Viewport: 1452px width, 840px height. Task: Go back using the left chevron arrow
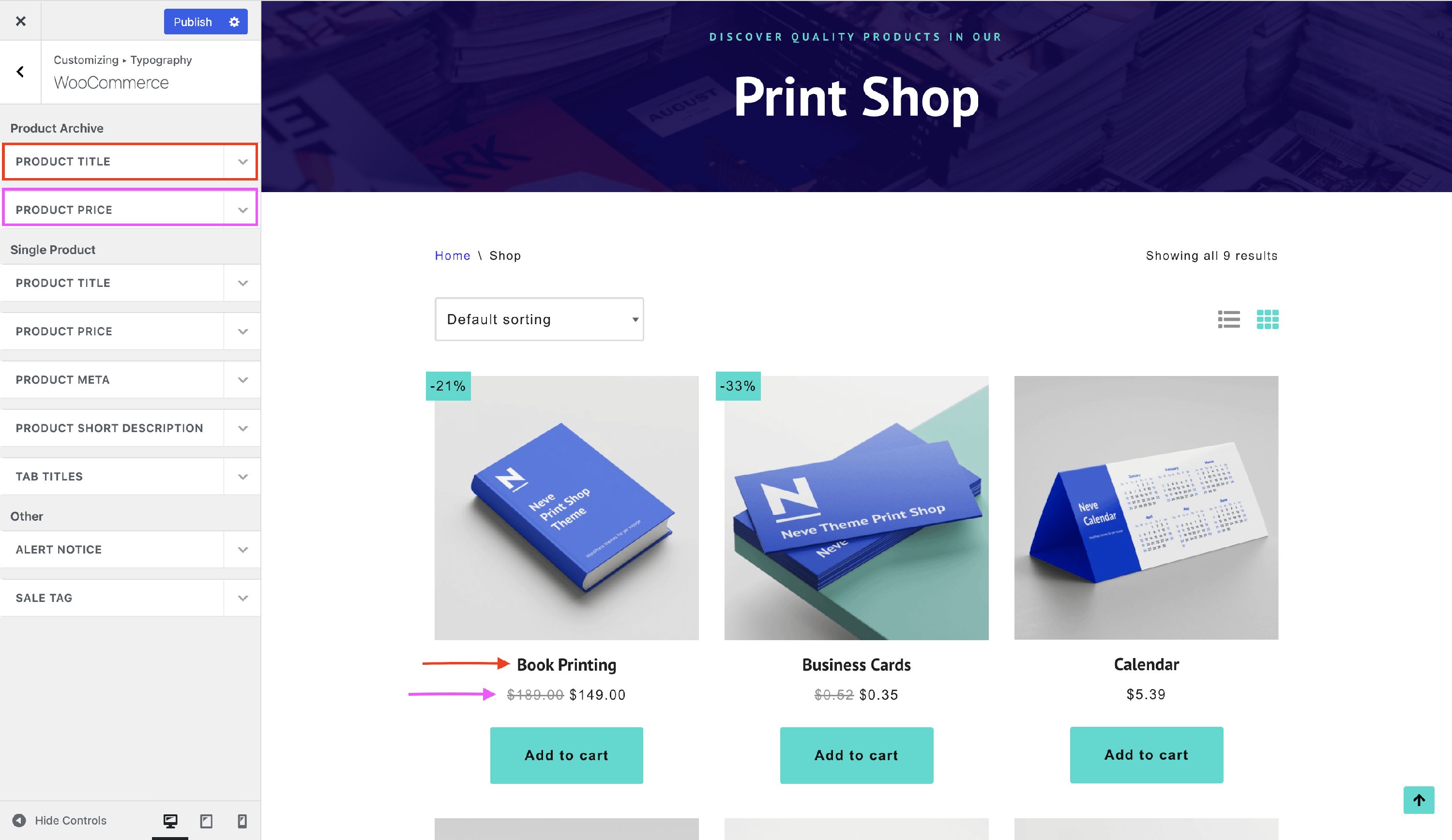[21, 72]
